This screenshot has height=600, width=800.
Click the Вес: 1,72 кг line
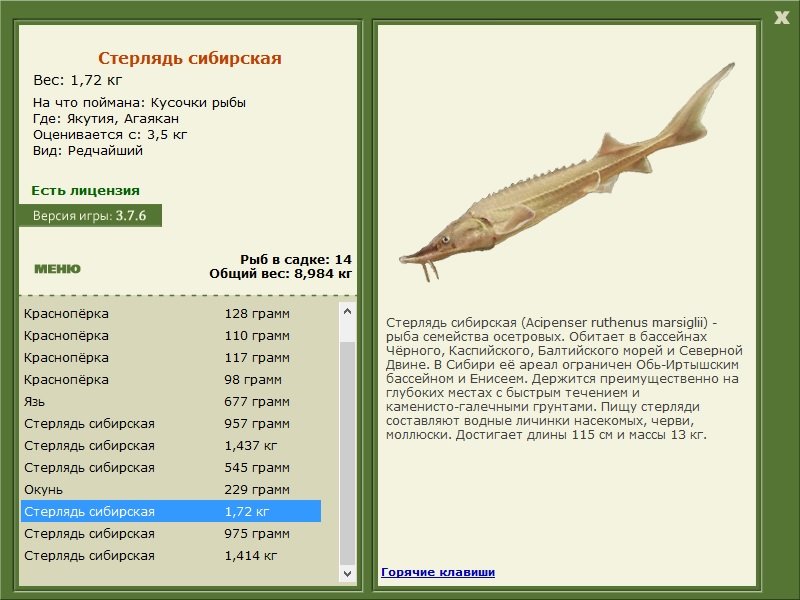[x=78, y=80]
